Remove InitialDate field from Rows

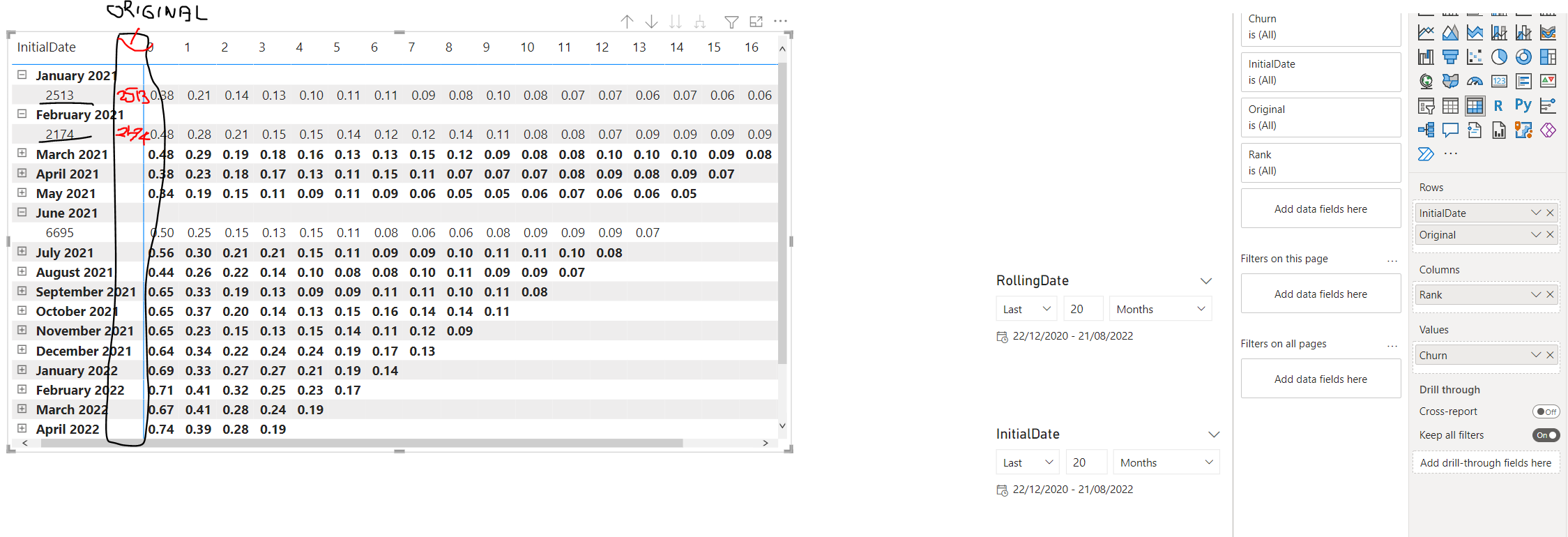tap(1550, 213)
